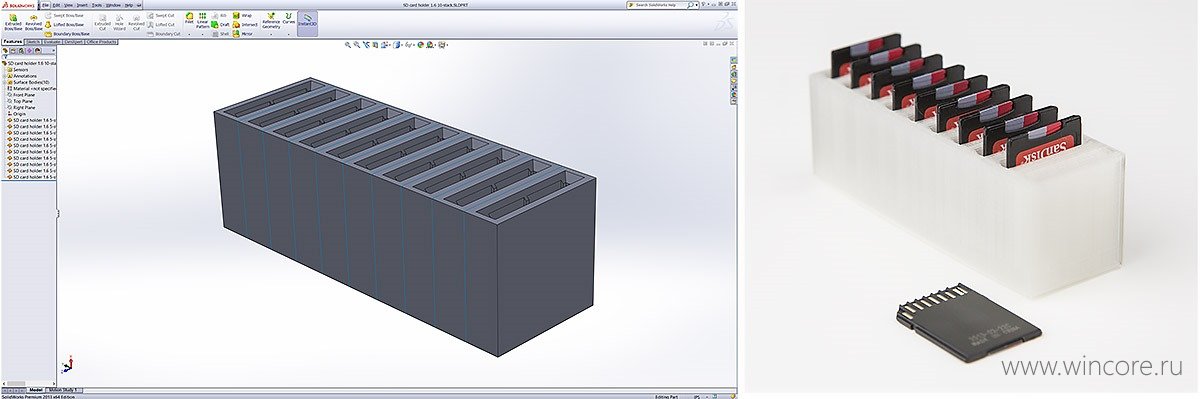The height and width of the screenshot is (399, 1200).
Task: Click the Lofted Boss/Base button
Action: (65, 25)
